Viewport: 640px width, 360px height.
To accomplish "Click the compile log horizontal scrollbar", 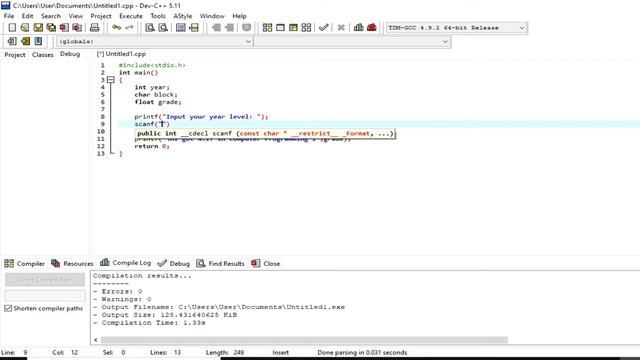I will 304,340.
